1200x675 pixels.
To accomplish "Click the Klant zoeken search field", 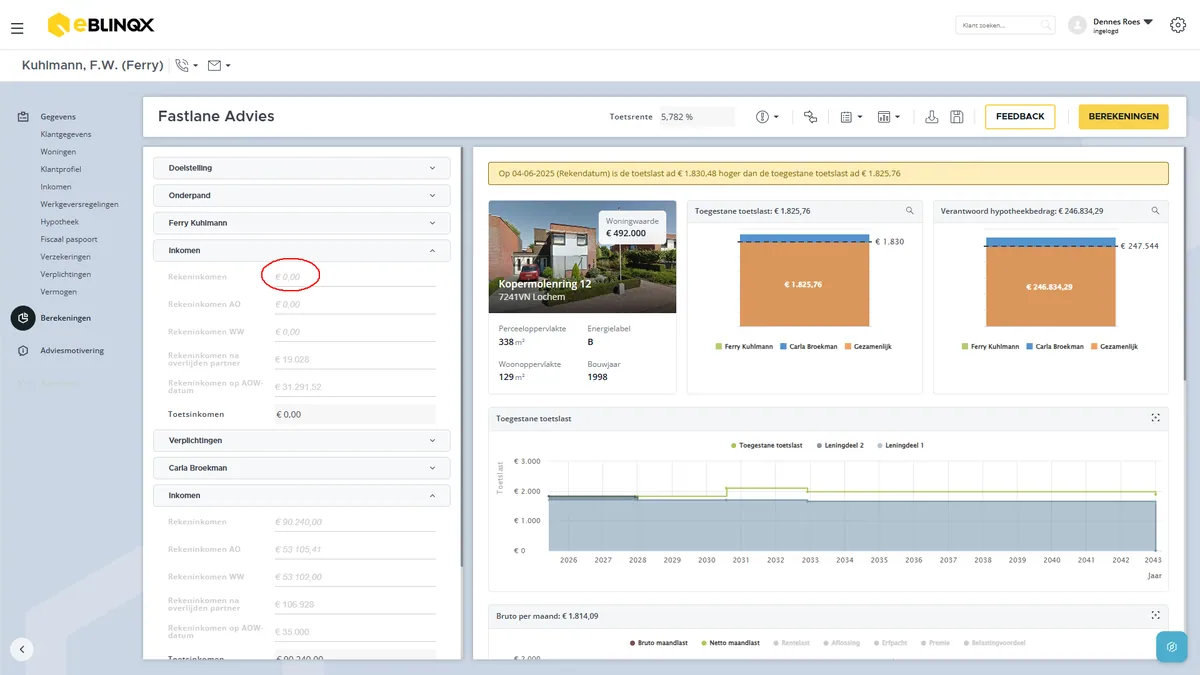I will coord(1005,25).
